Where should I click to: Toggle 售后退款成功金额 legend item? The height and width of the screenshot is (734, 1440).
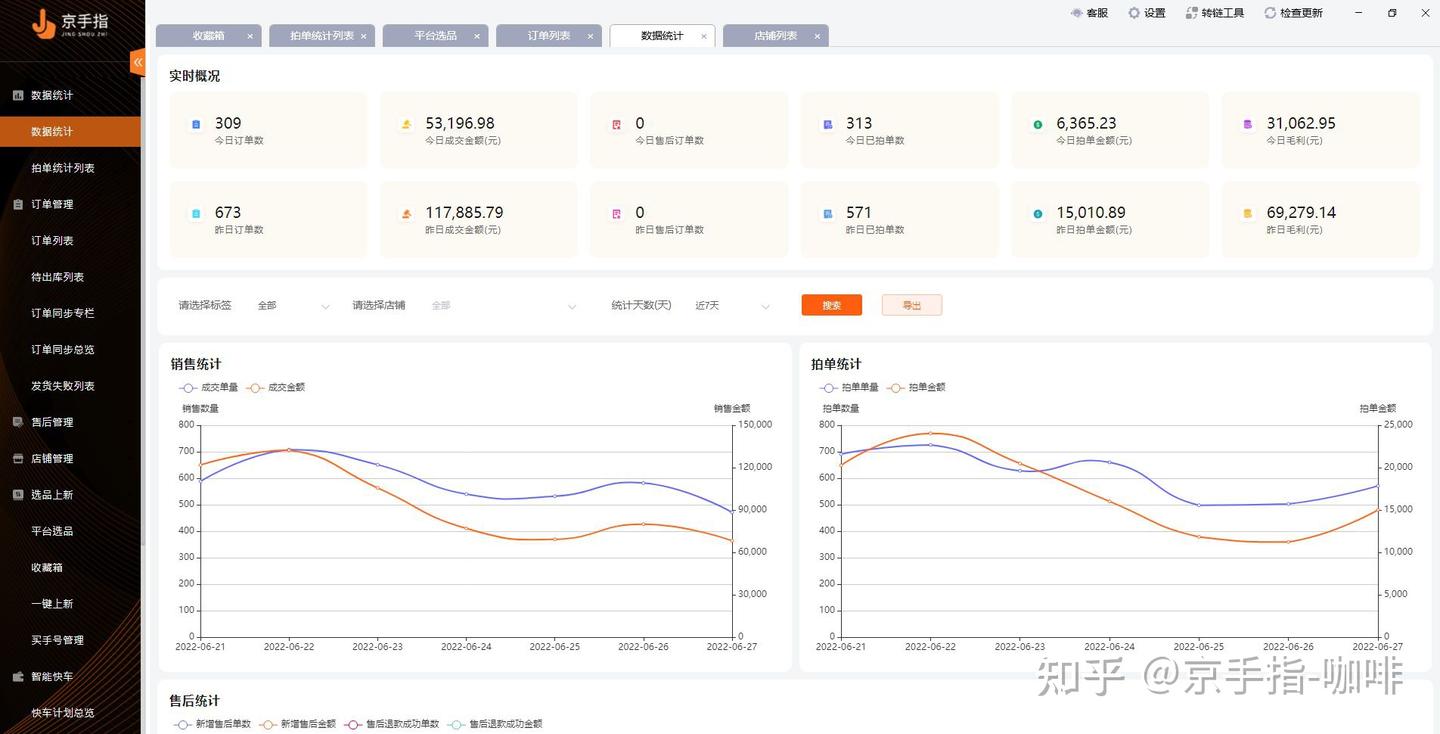click(495, 724)
